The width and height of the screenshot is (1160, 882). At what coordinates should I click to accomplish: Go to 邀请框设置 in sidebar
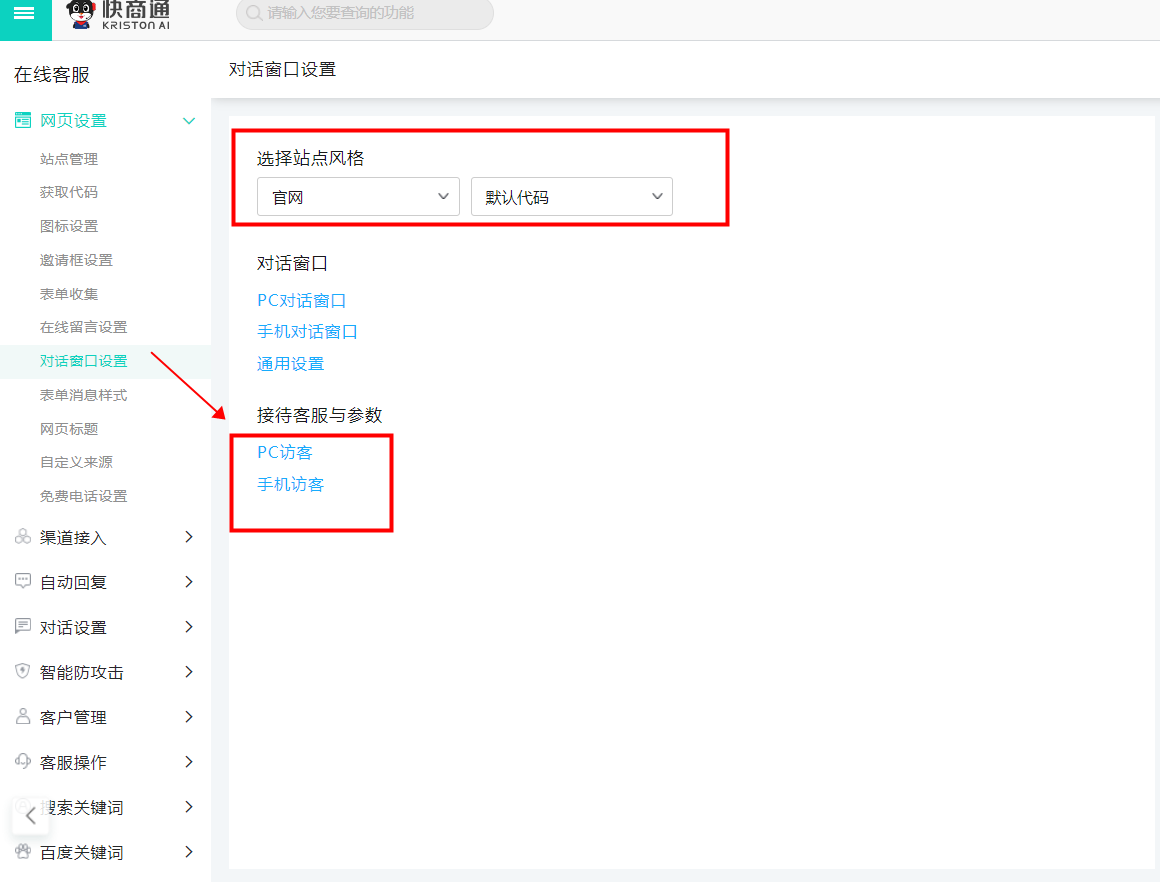click(76, 260)
